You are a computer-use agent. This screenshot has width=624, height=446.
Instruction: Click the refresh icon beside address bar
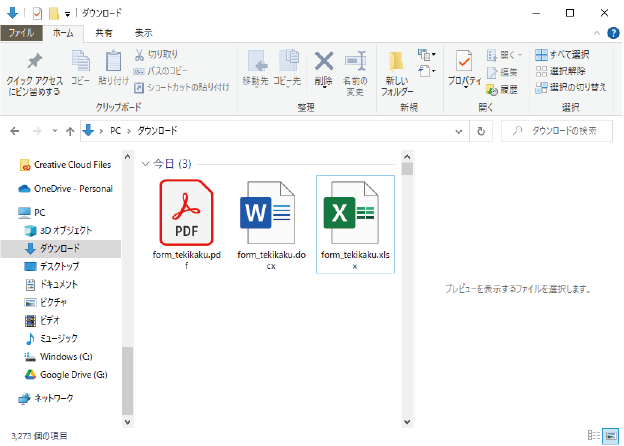(x=482, y=130)
